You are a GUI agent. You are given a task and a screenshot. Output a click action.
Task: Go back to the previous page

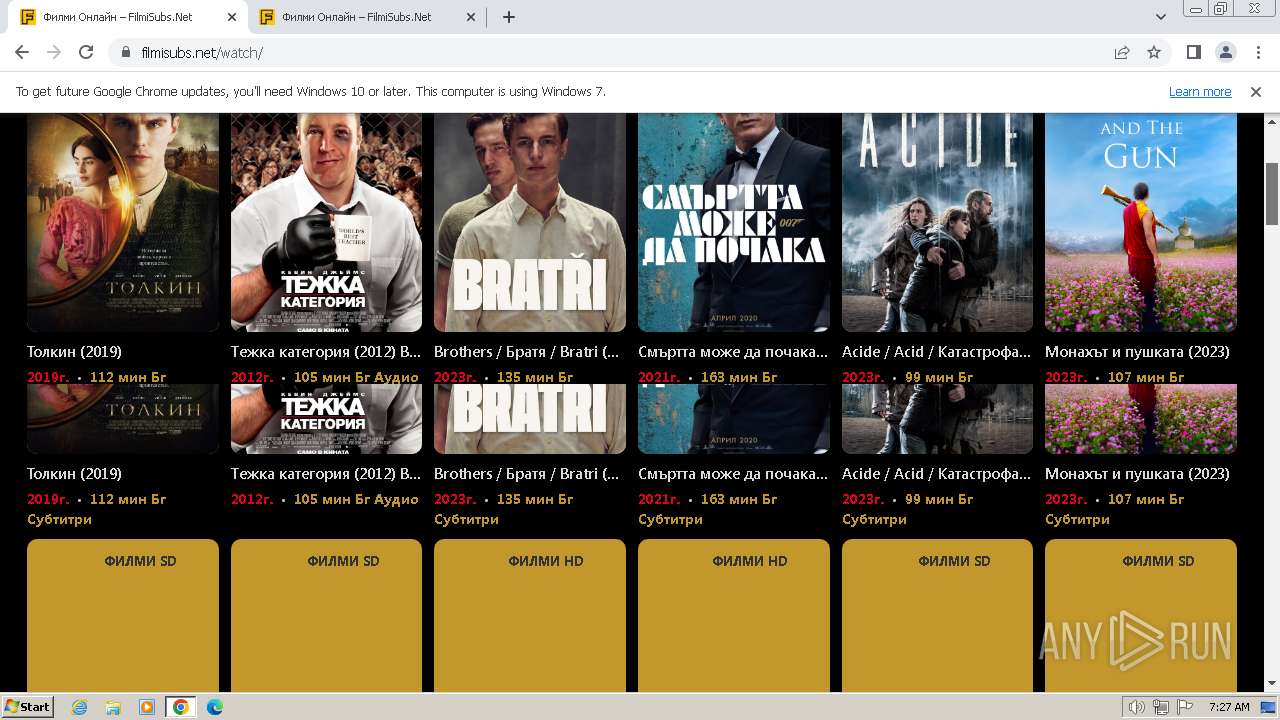pyautogui.click(x=22, y=52)
